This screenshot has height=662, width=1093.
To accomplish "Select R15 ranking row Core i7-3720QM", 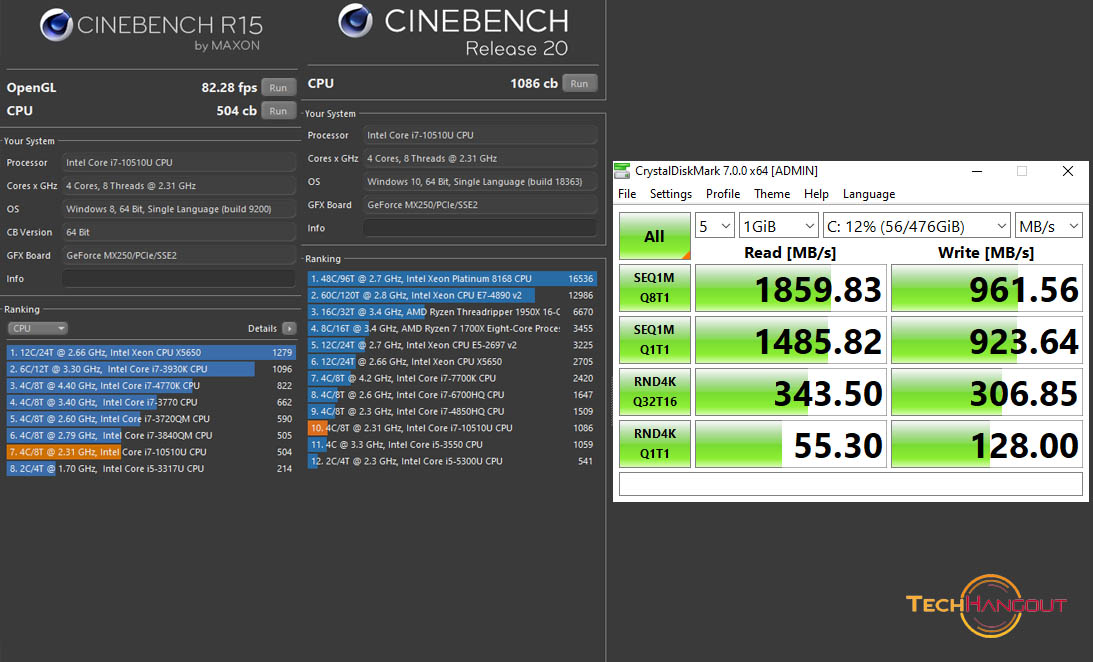I will coord(151,419).
